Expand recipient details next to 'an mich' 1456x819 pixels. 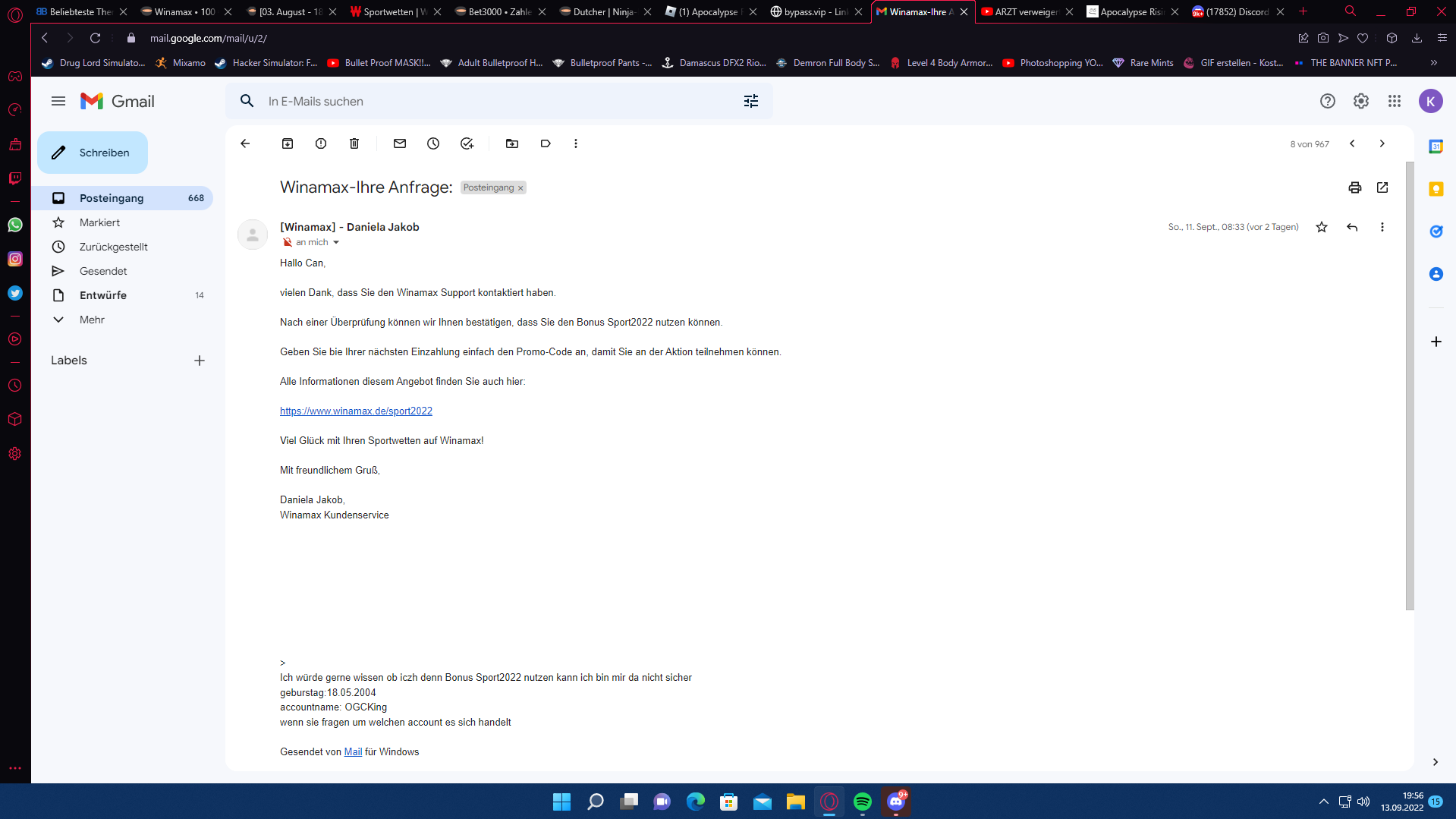click(x=336, y=243)
